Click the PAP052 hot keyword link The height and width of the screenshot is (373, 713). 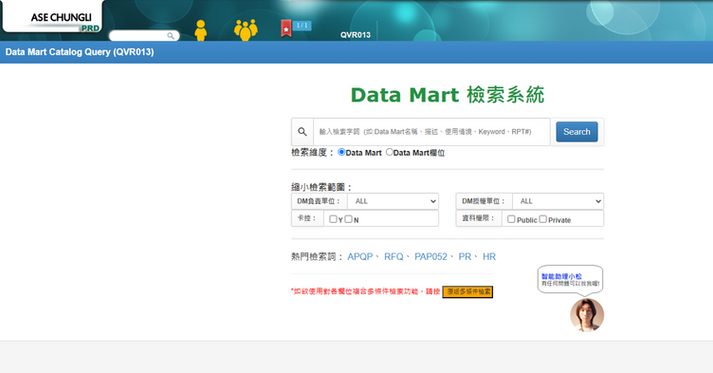pyautogui.click(x=431, y=257)
